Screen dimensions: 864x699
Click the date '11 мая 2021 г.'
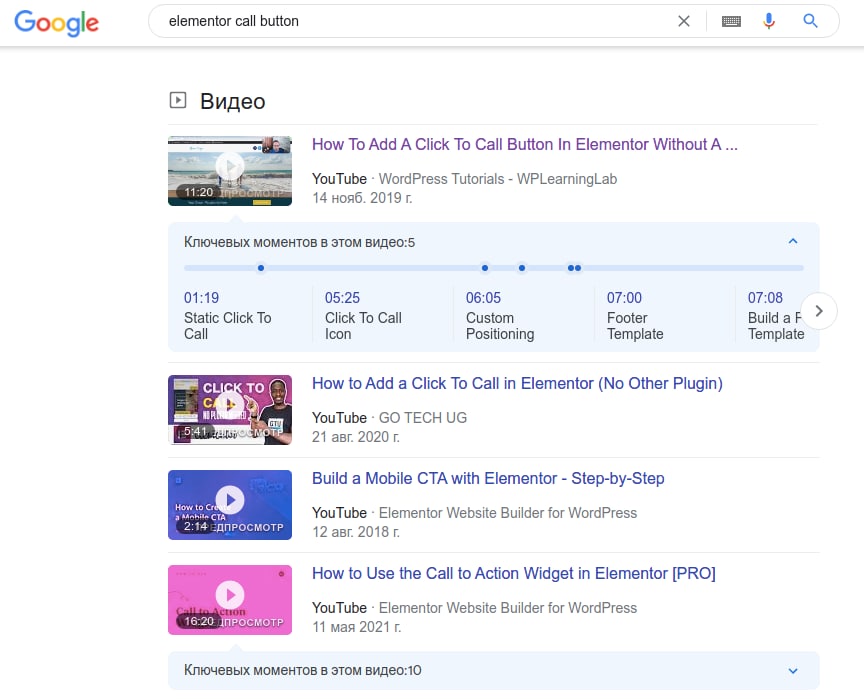coord(357,627)
